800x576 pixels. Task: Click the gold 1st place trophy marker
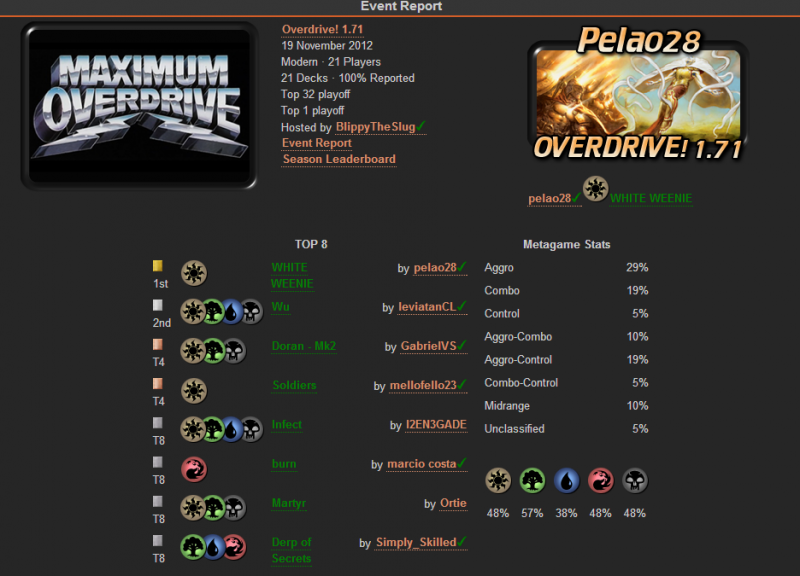[x=158, y=266]
